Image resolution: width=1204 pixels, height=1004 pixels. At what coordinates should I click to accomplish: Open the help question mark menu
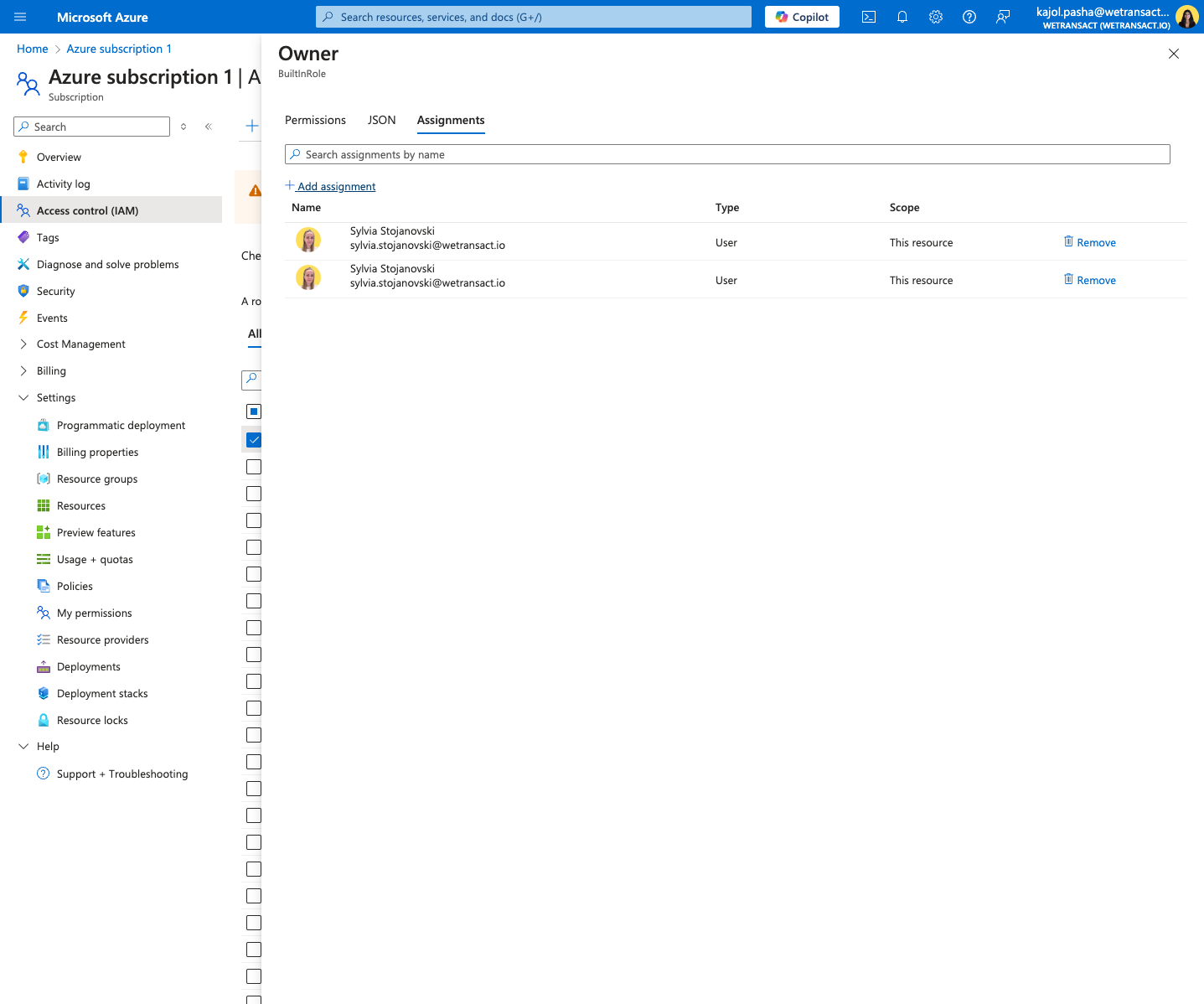[969, 17]
